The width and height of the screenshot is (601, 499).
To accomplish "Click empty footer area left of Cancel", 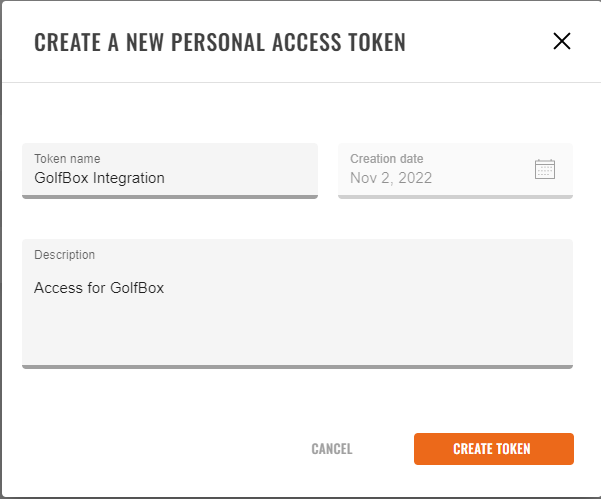I will 150,449.
